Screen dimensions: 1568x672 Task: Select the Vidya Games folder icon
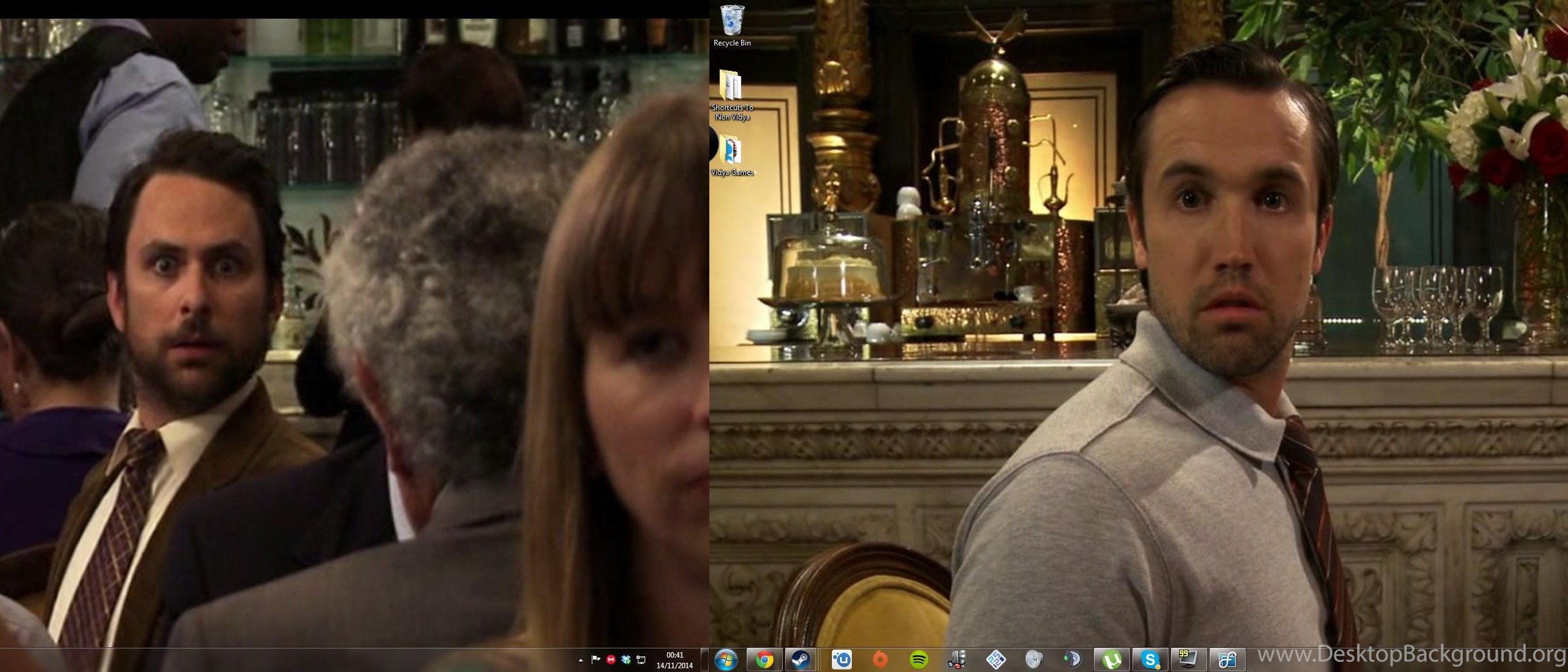tap(732, 156)
